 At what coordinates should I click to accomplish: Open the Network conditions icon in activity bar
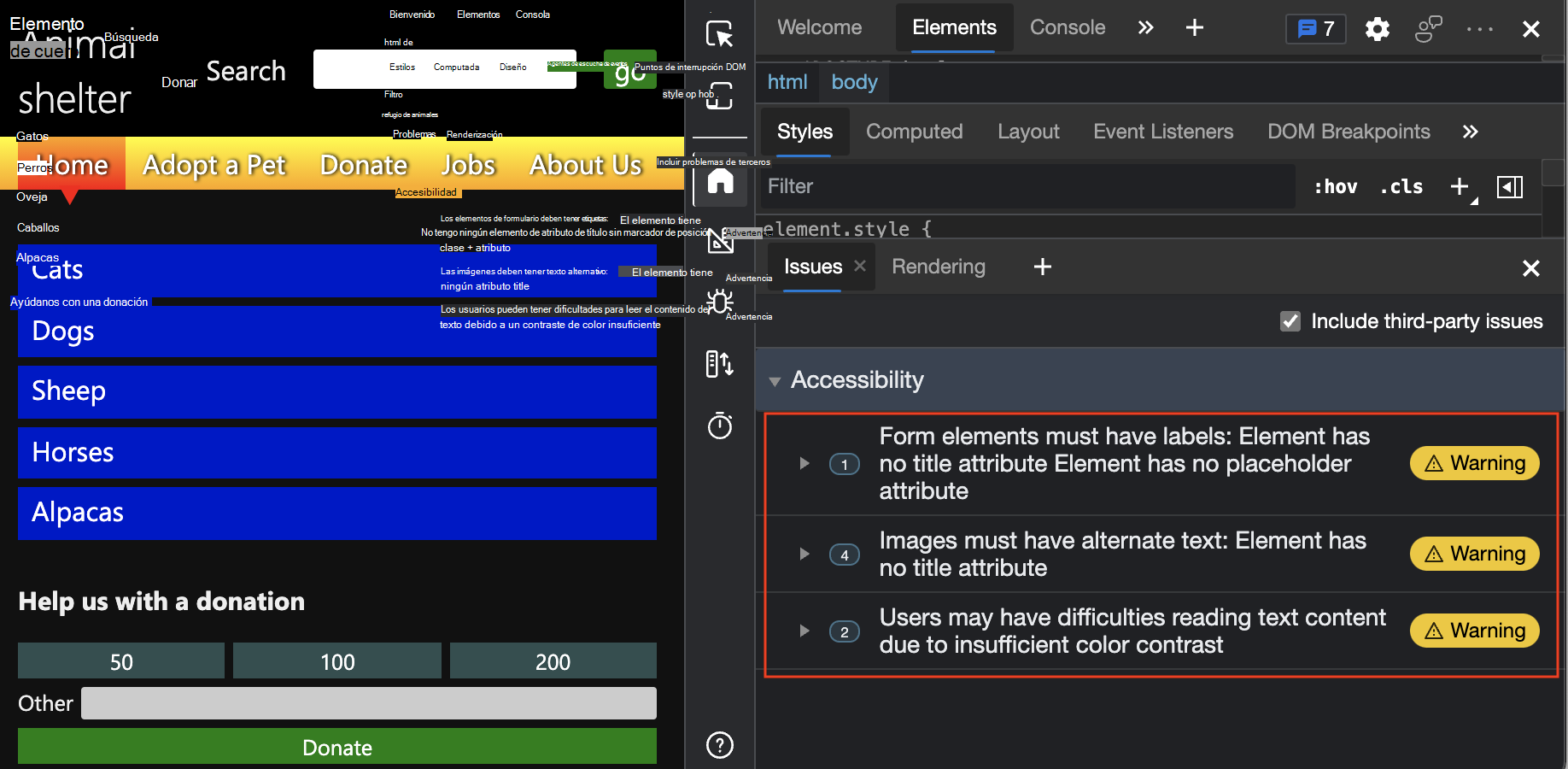pyautogui.click(x=720, y=364)
